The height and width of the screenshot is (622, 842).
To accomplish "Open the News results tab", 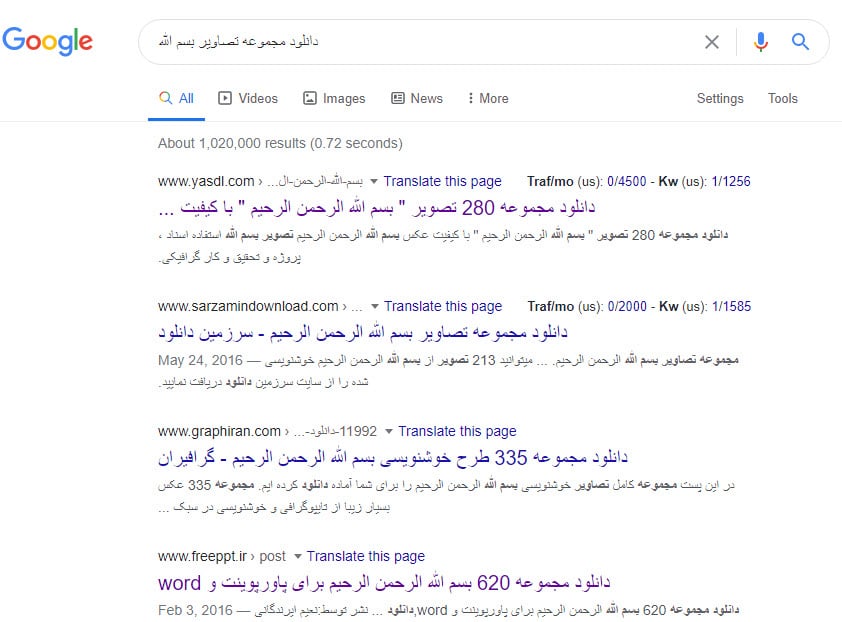I will 416,98.
